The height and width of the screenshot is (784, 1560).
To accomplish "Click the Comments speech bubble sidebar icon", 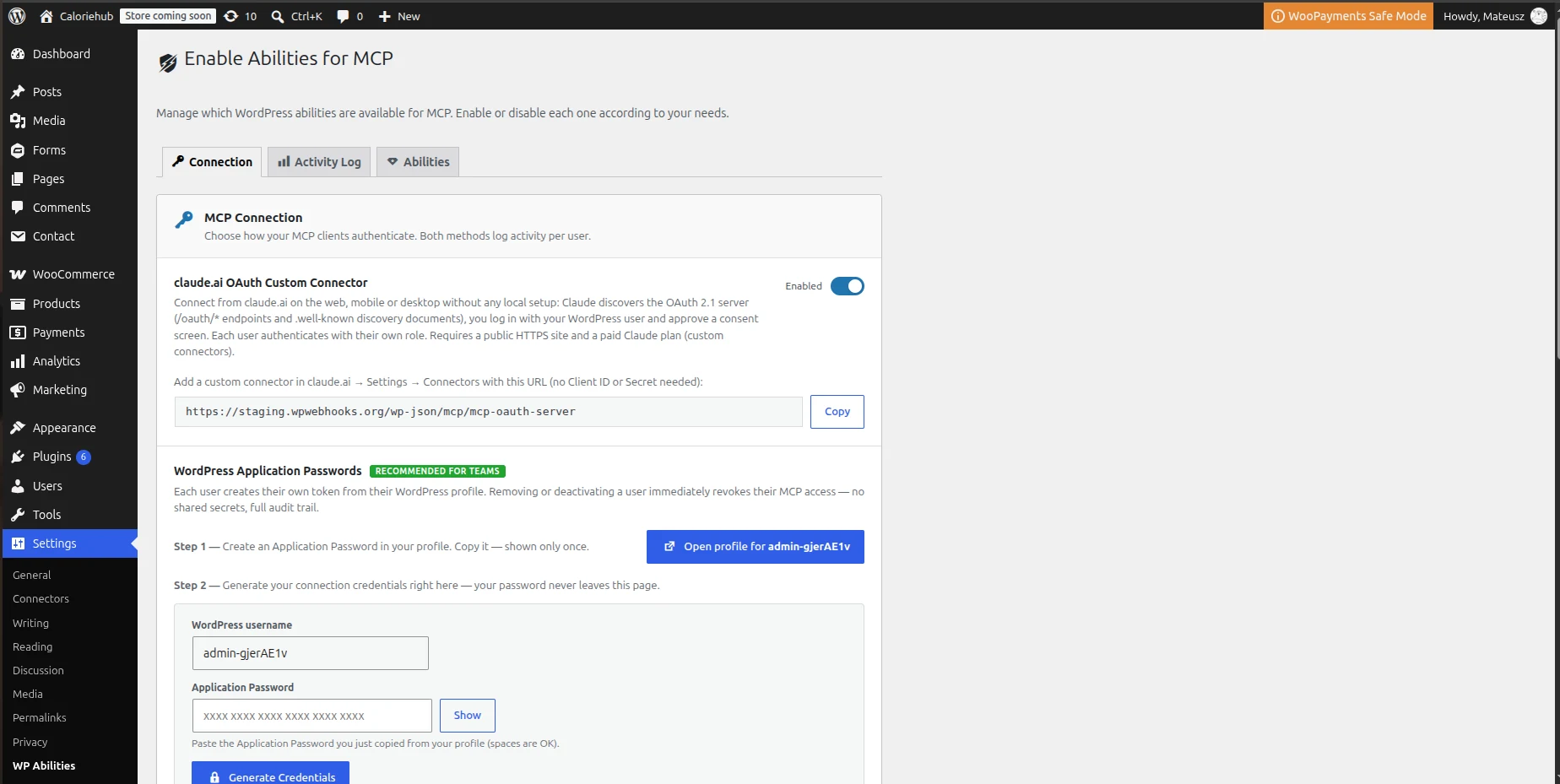I will tap(18, 208).
